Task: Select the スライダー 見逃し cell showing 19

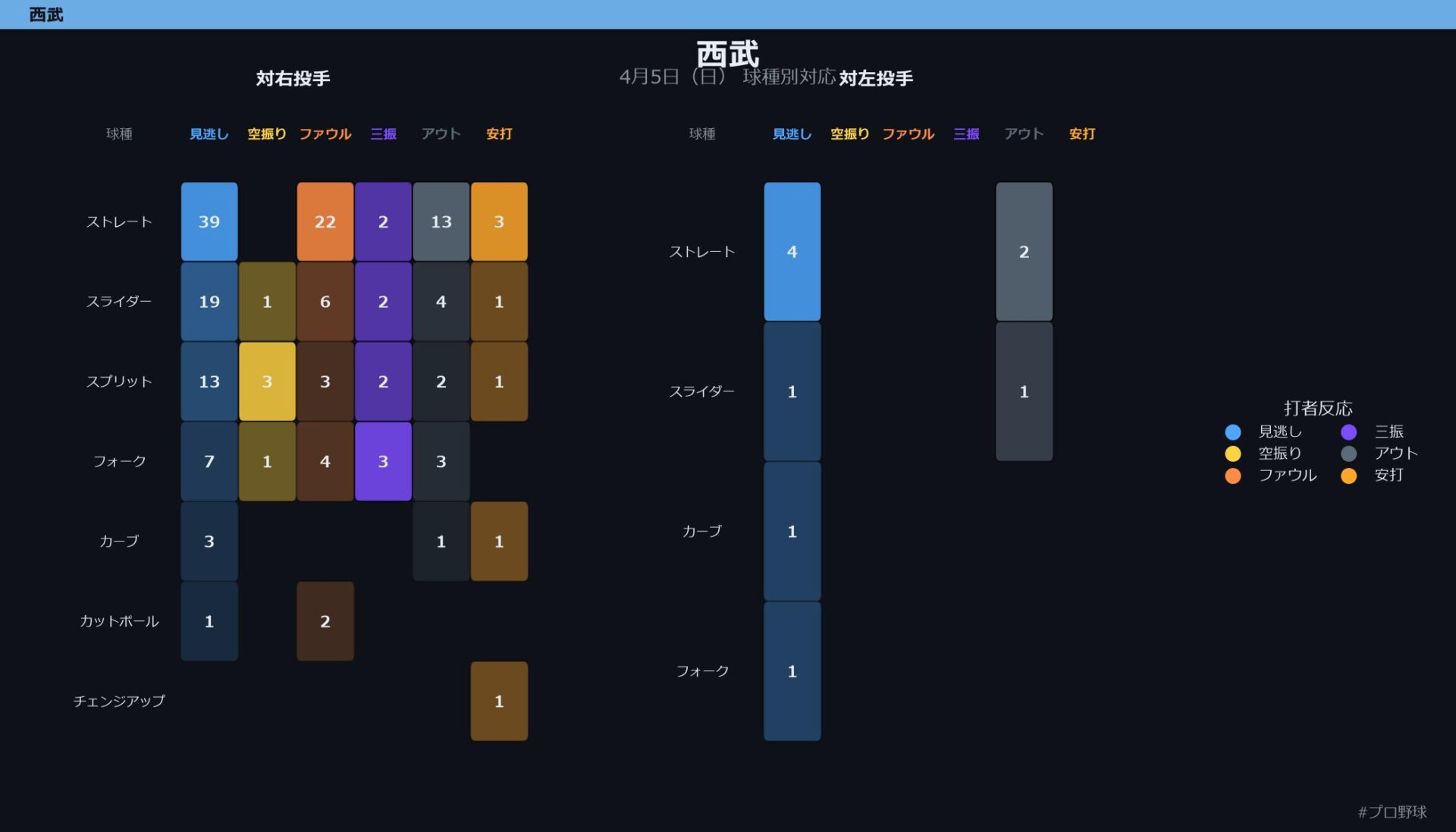Action: click(x=209, y=301)
